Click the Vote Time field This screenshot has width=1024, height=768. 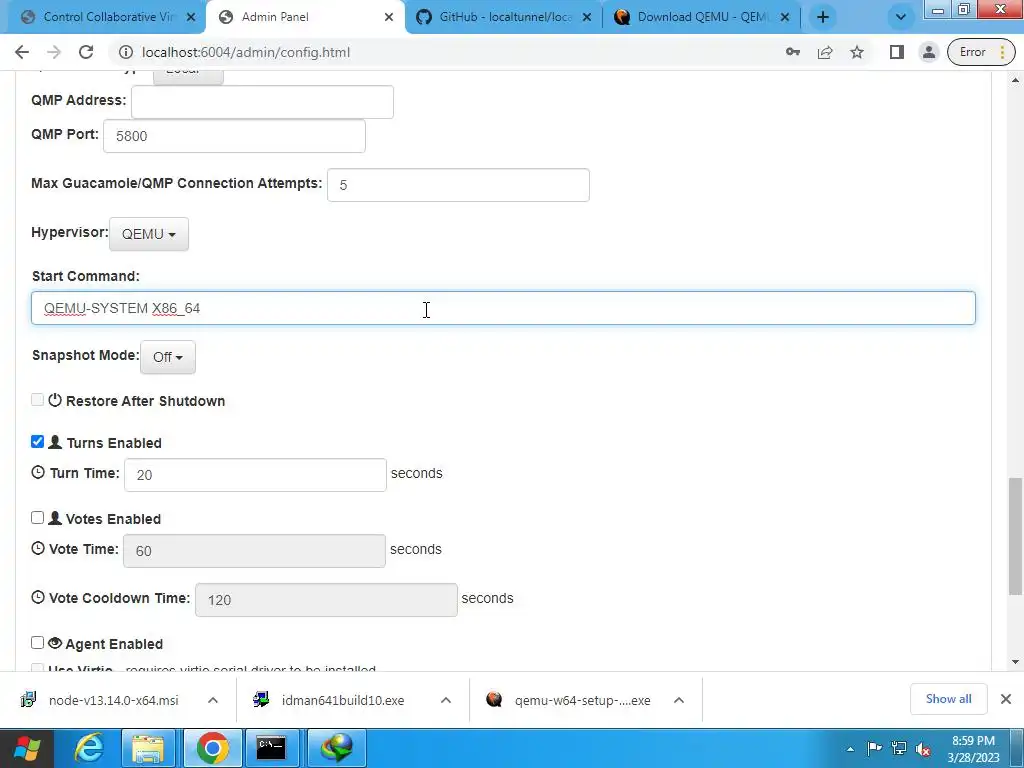(x=255, y=551)
